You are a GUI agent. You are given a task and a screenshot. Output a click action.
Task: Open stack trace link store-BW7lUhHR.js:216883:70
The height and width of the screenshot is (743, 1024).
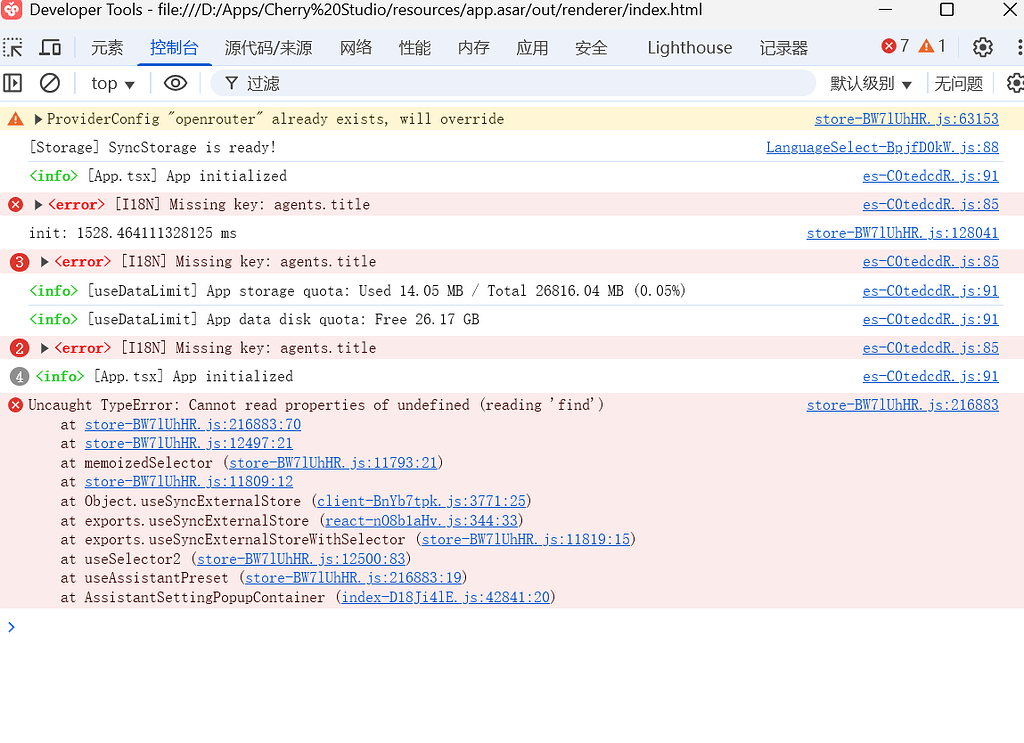(193, 424)
